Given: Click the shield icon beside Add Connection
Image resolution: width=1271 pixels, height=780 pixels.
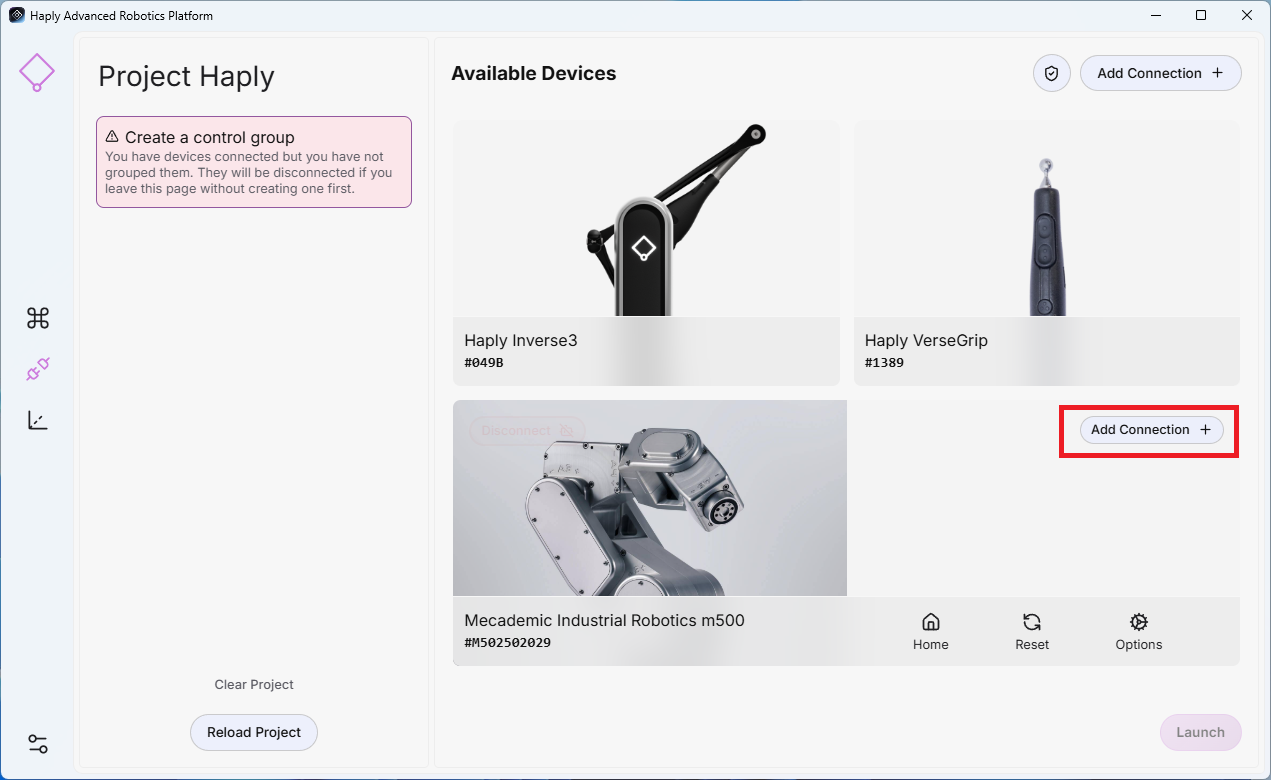Looking at the screenshot, I should pyautogui.click(x=1052, y=73).
